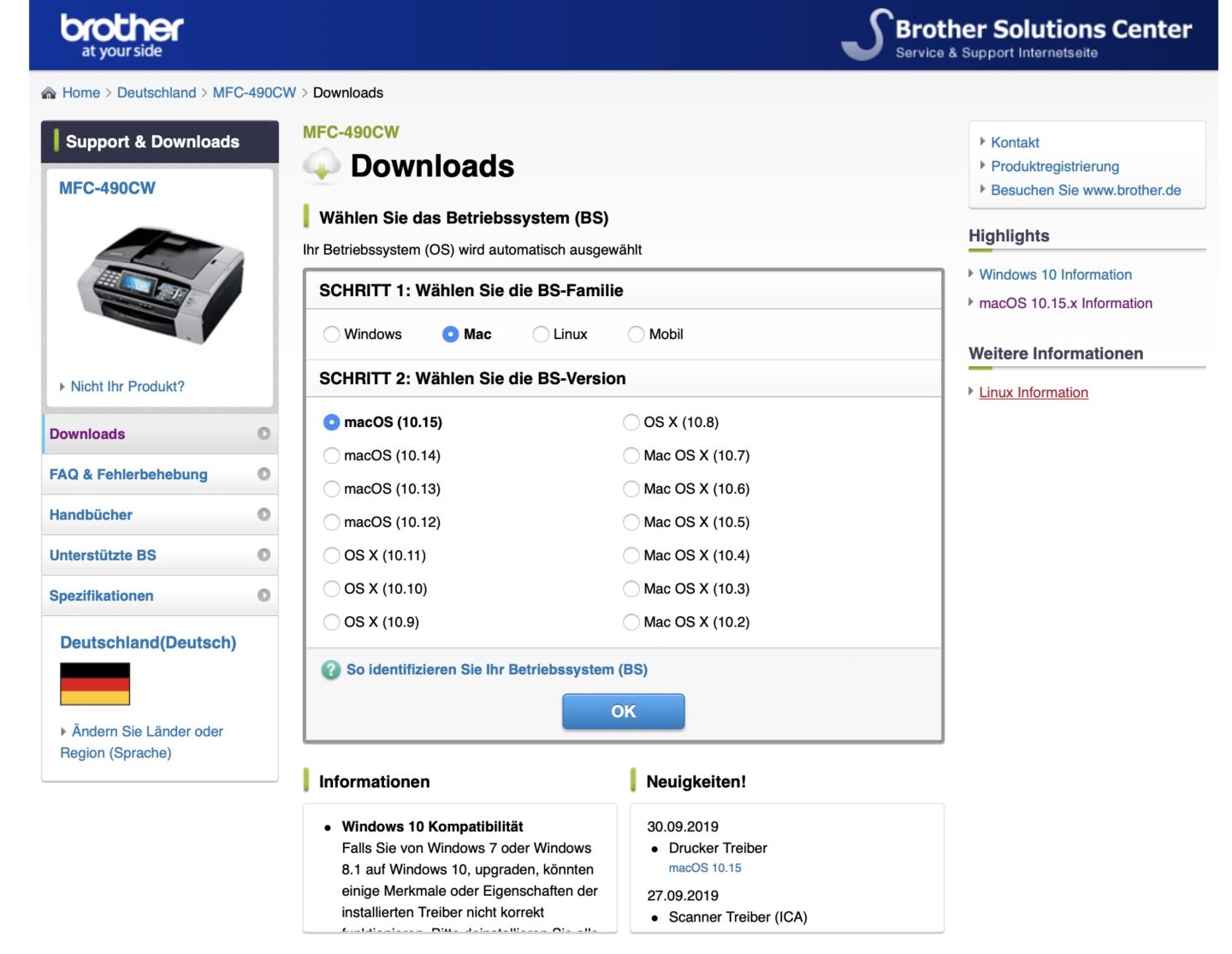The width and height of the screenshot is (1232, 954).
Task: Select Mac OS X (10.5) version
Action: 631,523
